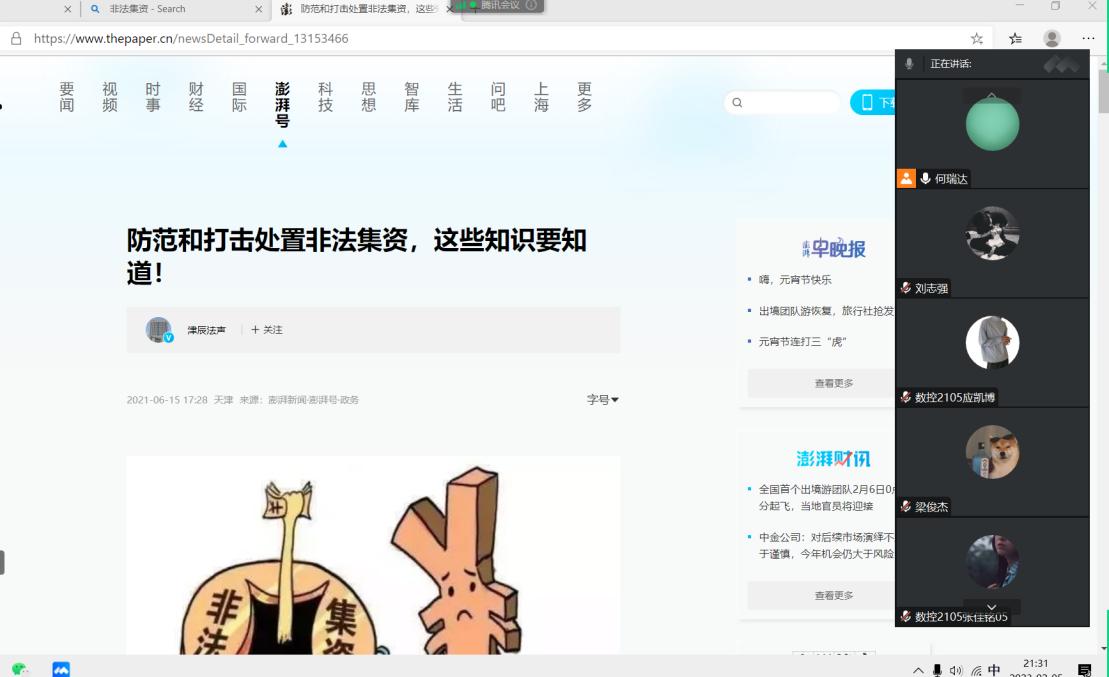Screen dimensions: 1109x677
Task: Click 何瑞达's microphone icon
Action: tap(925, 178)
